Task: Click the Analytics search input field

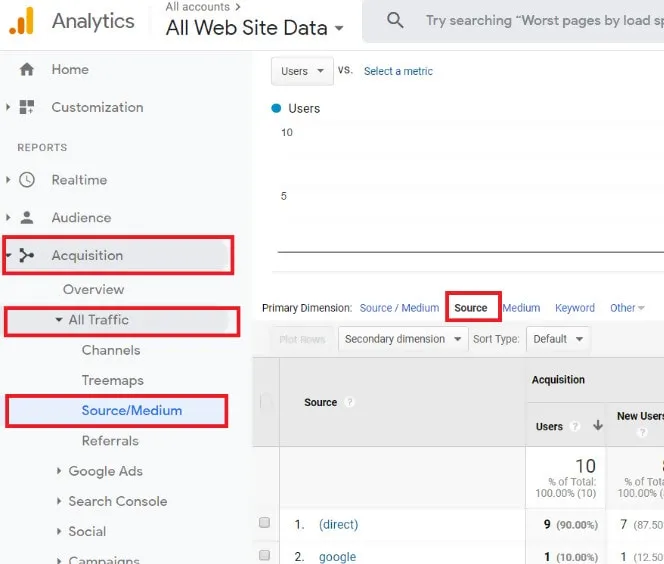Action: [x=540, y=21]
